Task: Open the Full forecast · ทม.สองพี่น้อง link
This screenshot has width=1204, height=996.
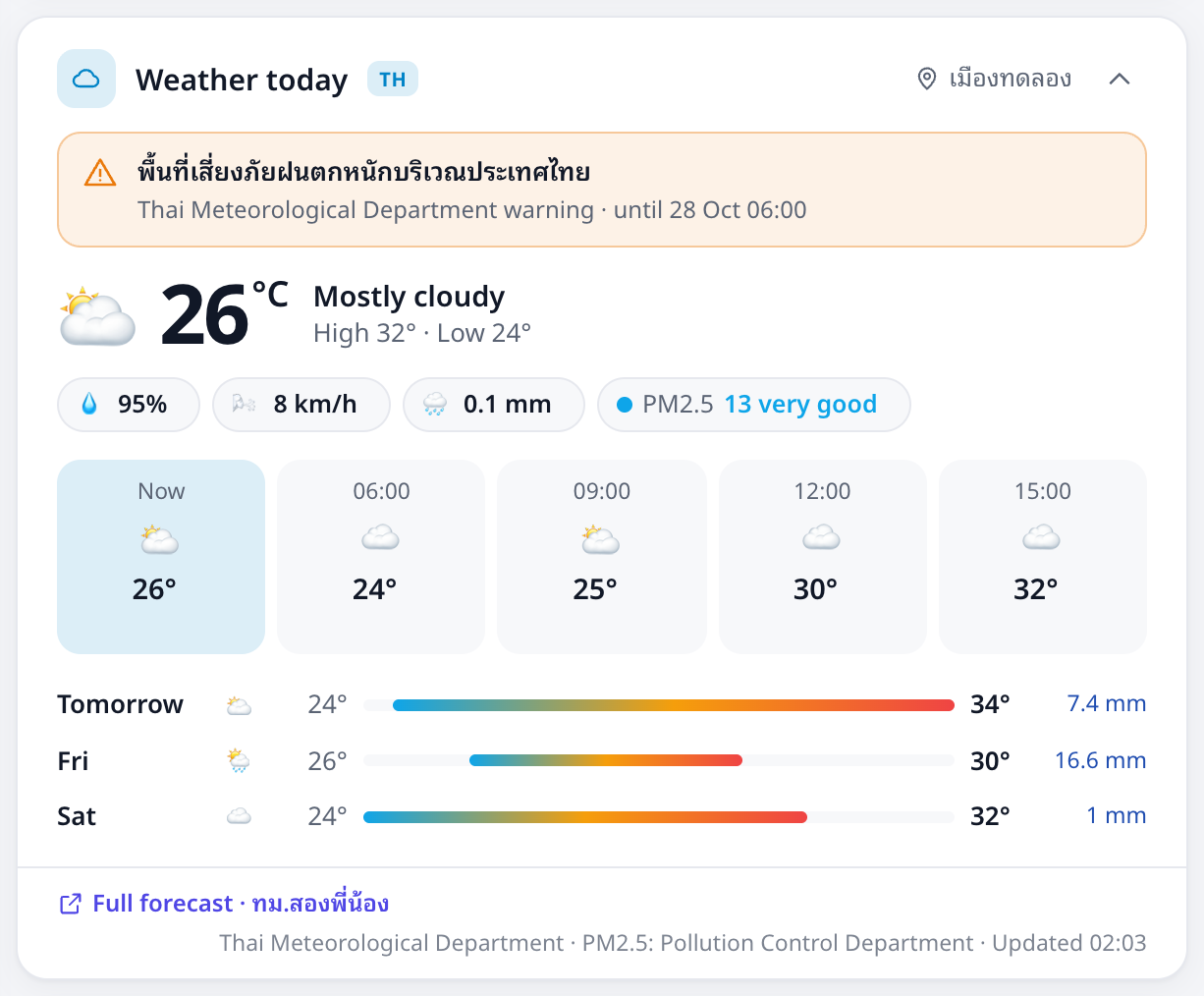Action: 224,904
